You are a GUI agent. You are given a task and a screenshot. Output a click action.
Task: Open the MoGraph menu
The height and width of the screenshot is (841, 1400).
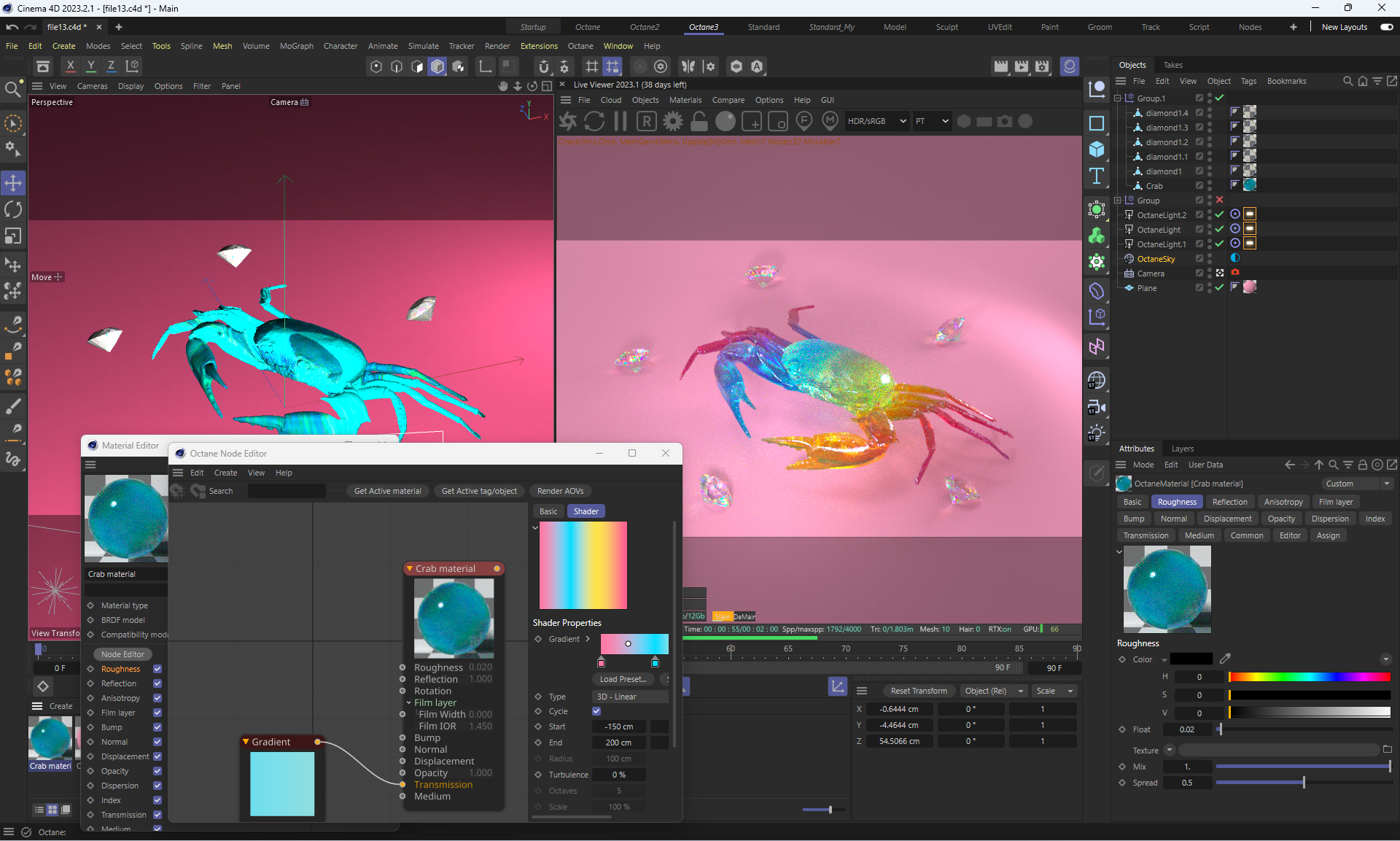296,46
